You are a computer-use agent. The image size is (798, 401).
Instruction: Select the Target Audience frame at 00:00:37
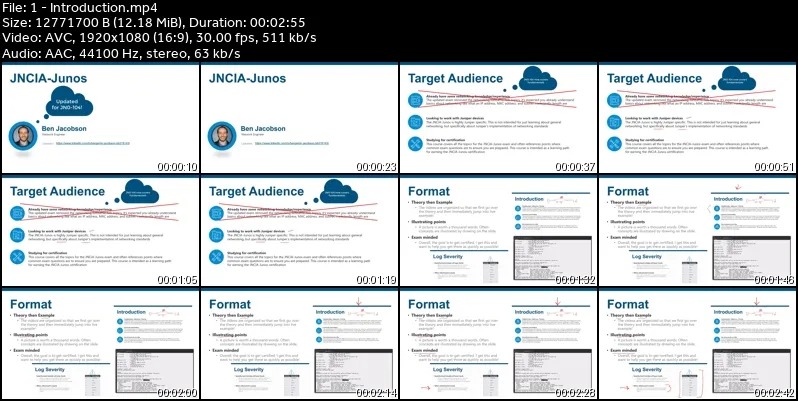[498, 118]
